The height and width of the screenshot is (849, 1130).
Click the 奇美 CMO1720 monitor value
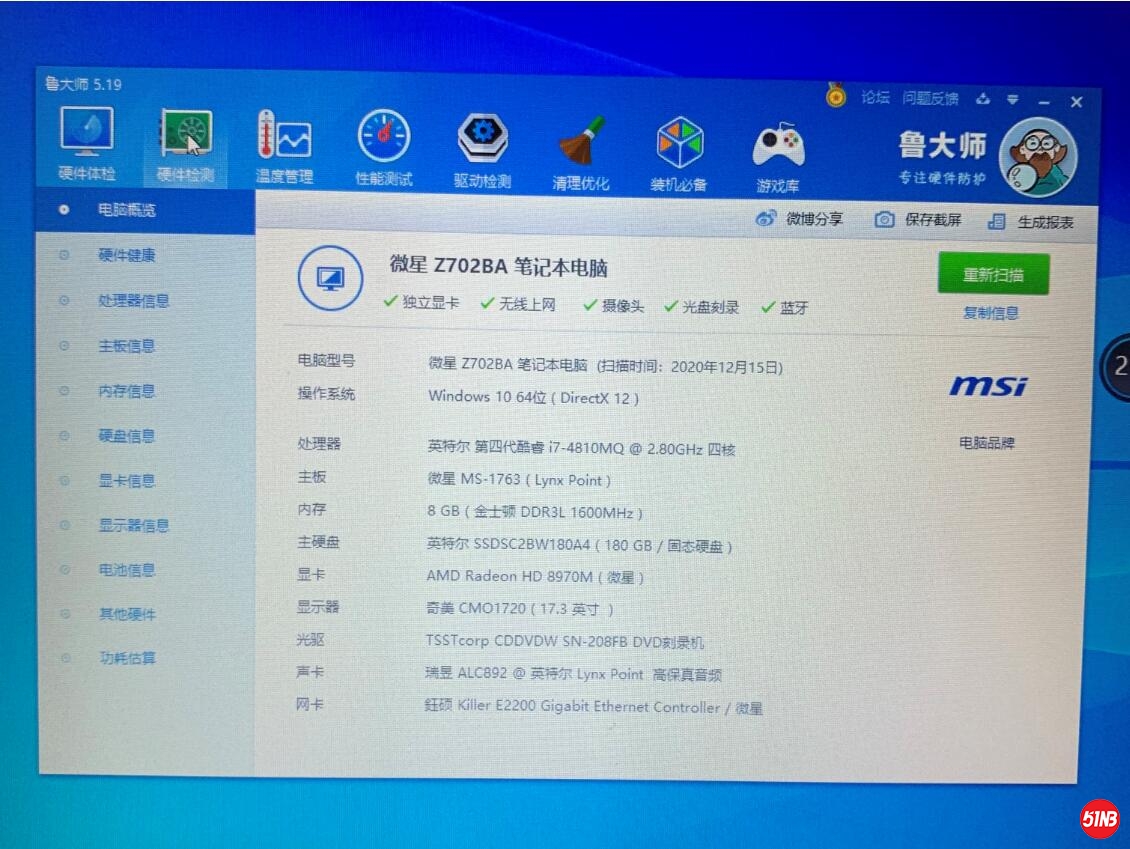[520, 609]
